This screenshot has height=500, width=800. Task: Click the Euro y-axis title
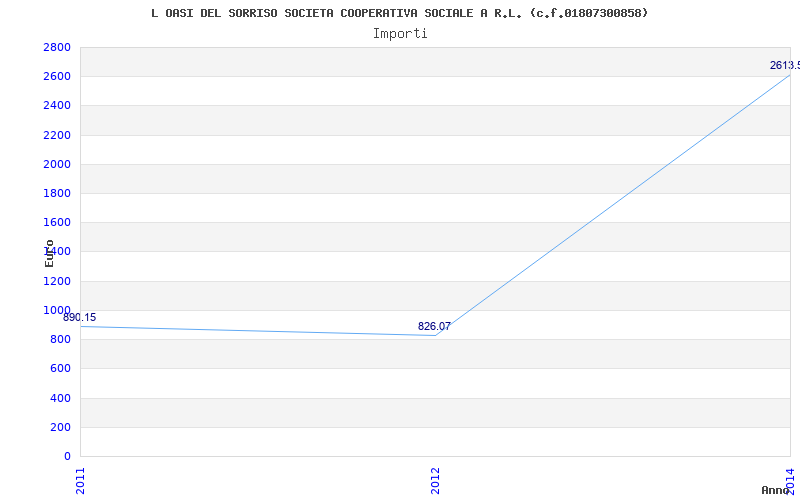[x=49, y=254]
